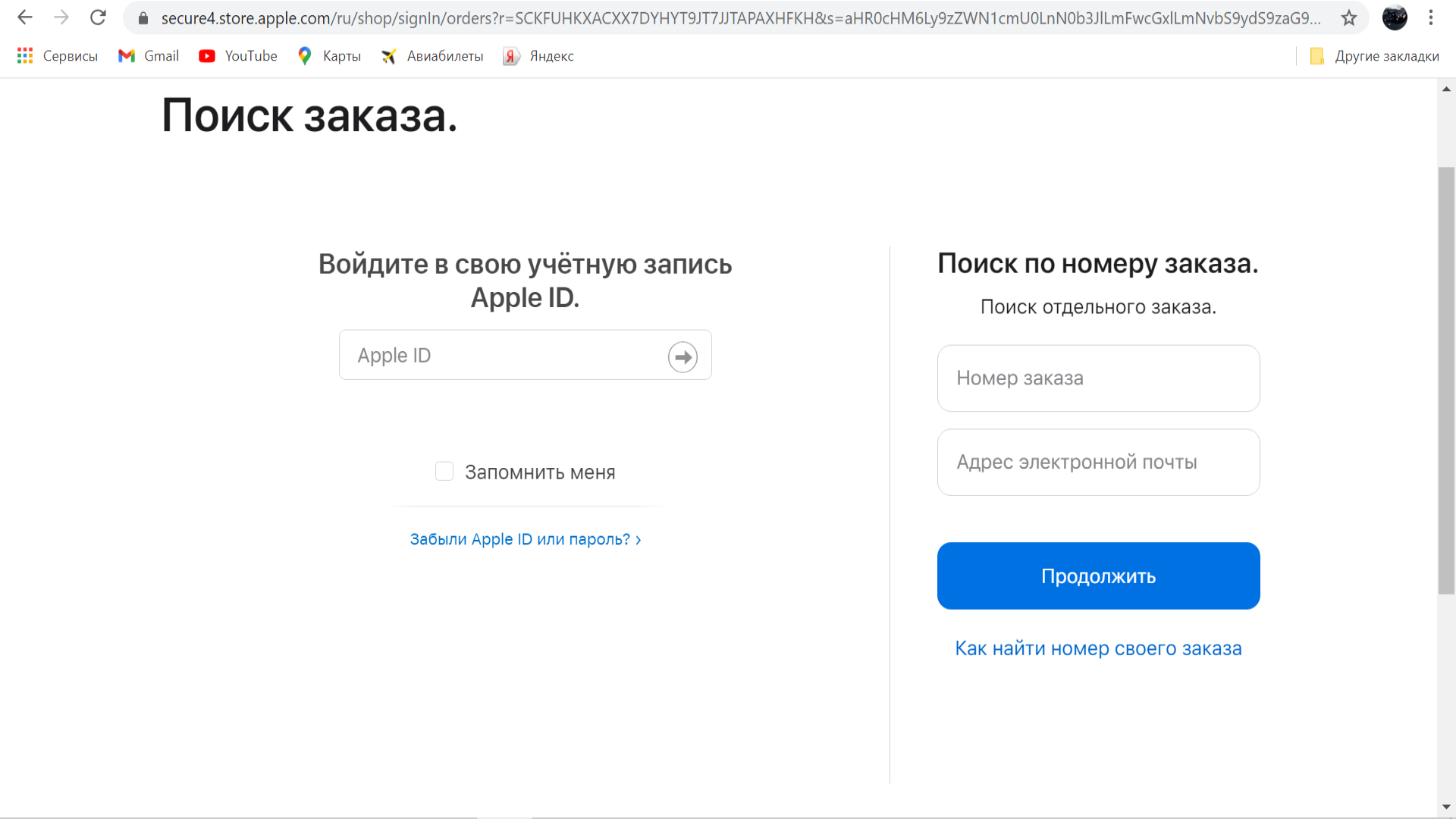
Task: Open the Gmail bookmark
Action: [149, 55]
